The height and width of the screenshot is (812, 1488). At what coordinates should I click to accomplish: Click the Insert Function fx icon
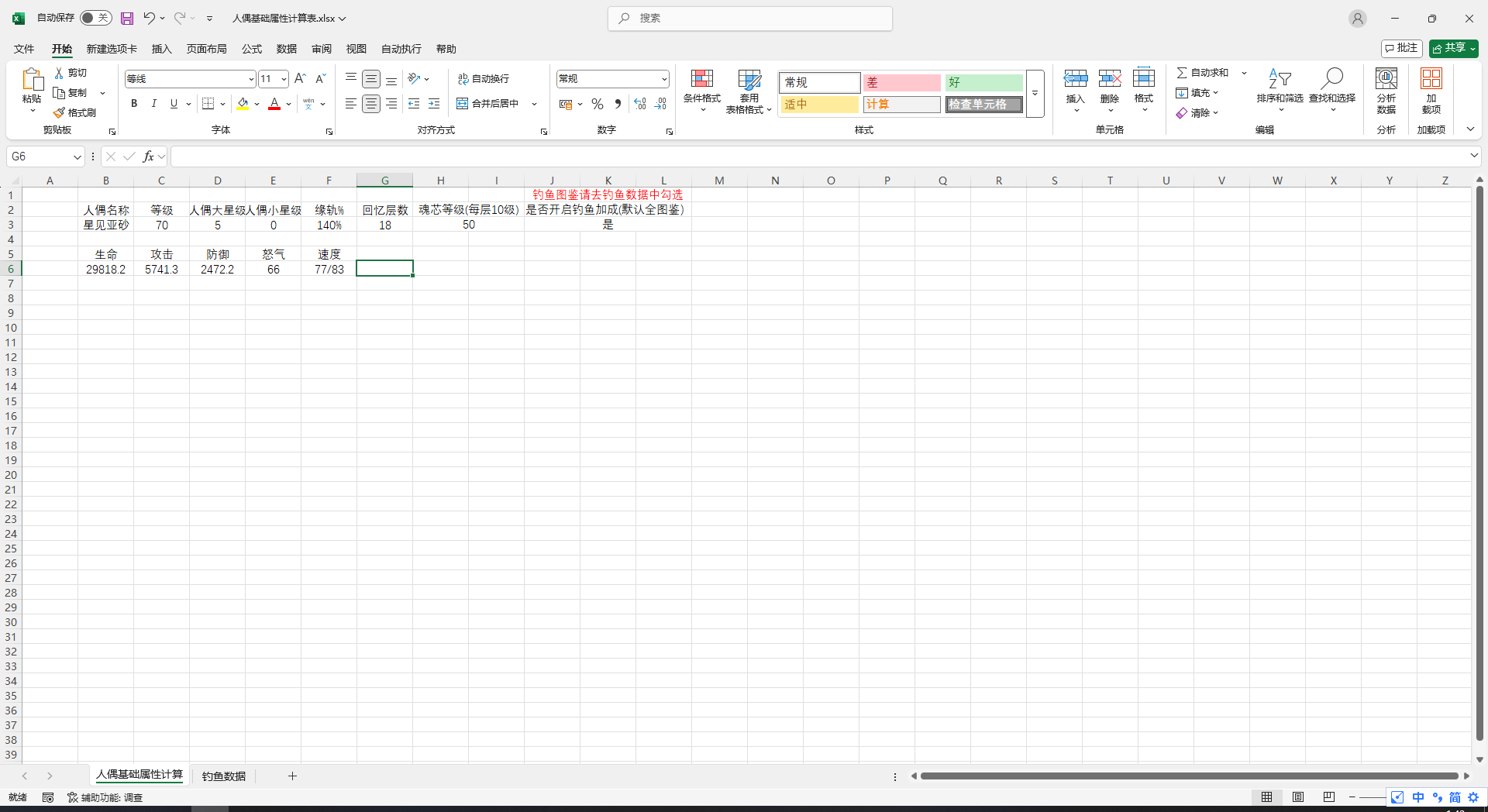tap(148, 157)
